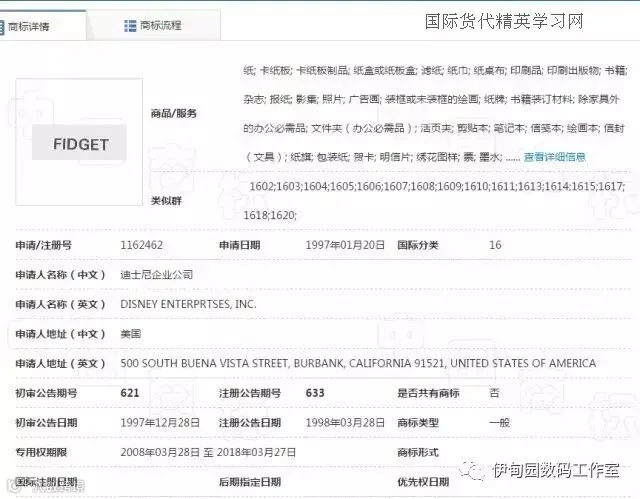The image size is (640, 499).
Task: Click the 初审公告期号 label
Action: (x=46, y=393)
